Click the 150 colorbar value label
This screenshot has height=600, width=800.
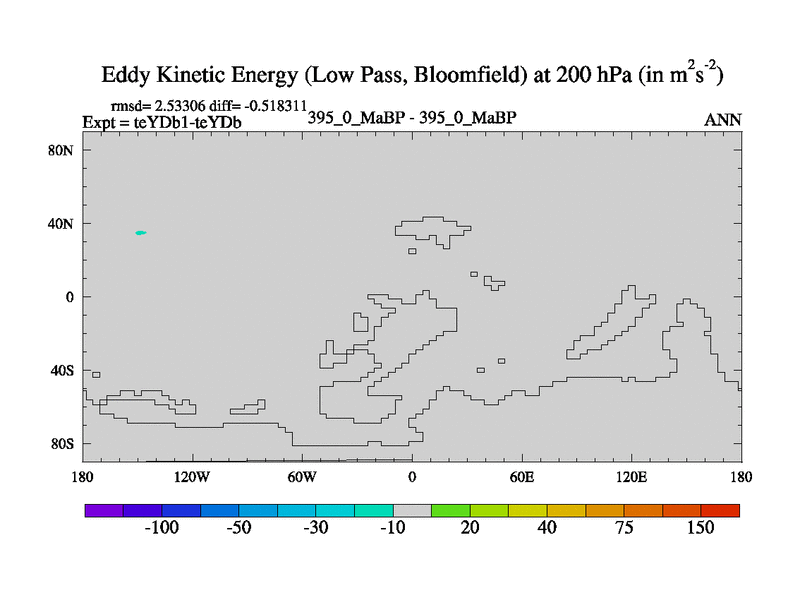click(700, 528)
